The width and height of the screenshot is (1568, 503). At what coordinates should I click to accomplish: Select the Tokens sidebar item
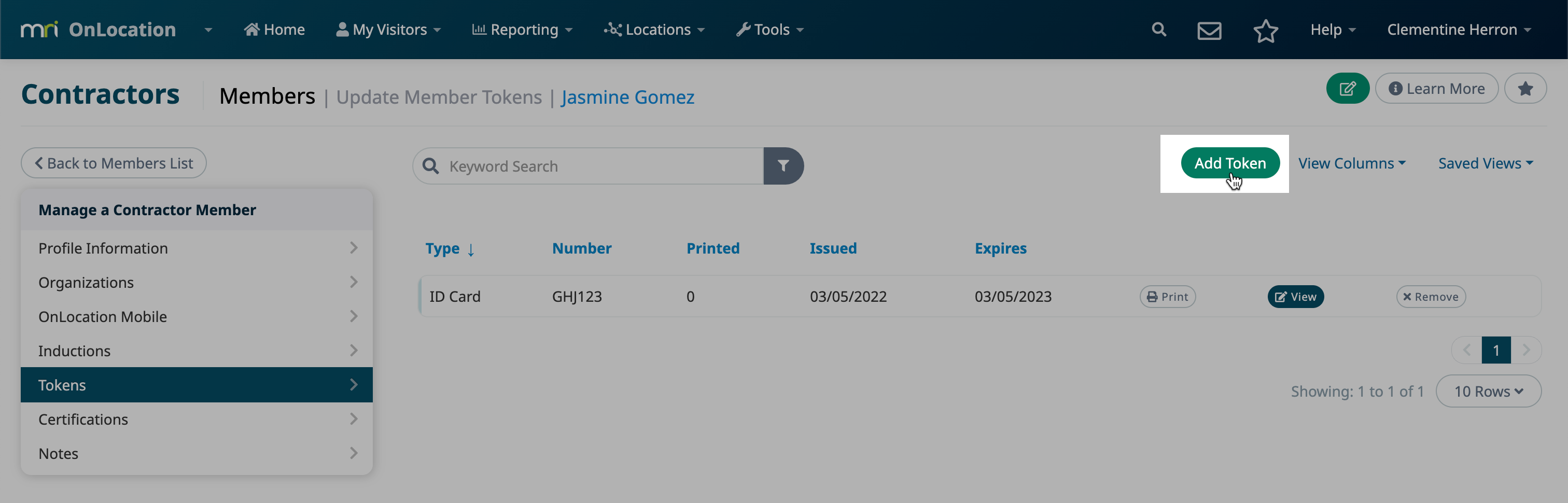tap(197, 384)
